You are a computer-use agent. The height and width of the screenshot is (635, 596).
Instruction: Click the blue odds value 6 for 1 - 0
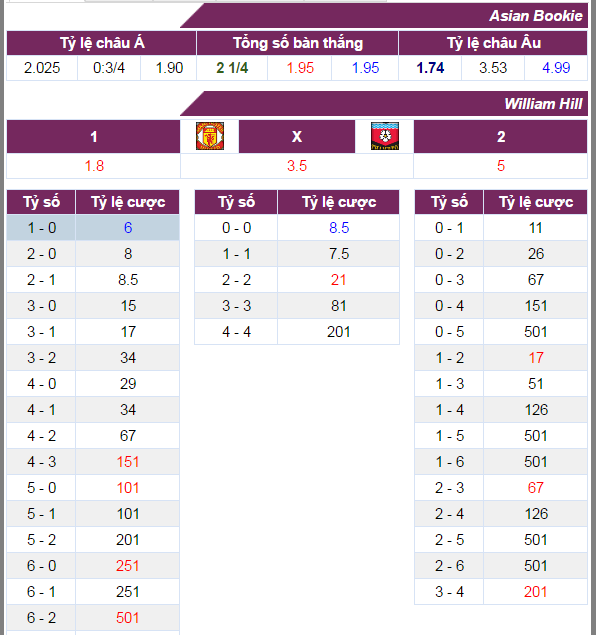128,228
